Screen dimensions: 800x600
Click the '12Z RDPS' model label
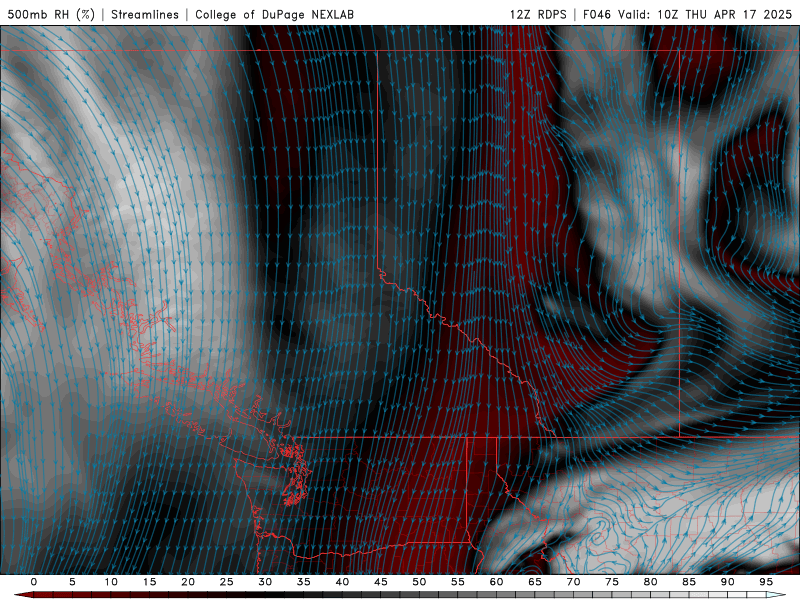(x=538, y=14)
